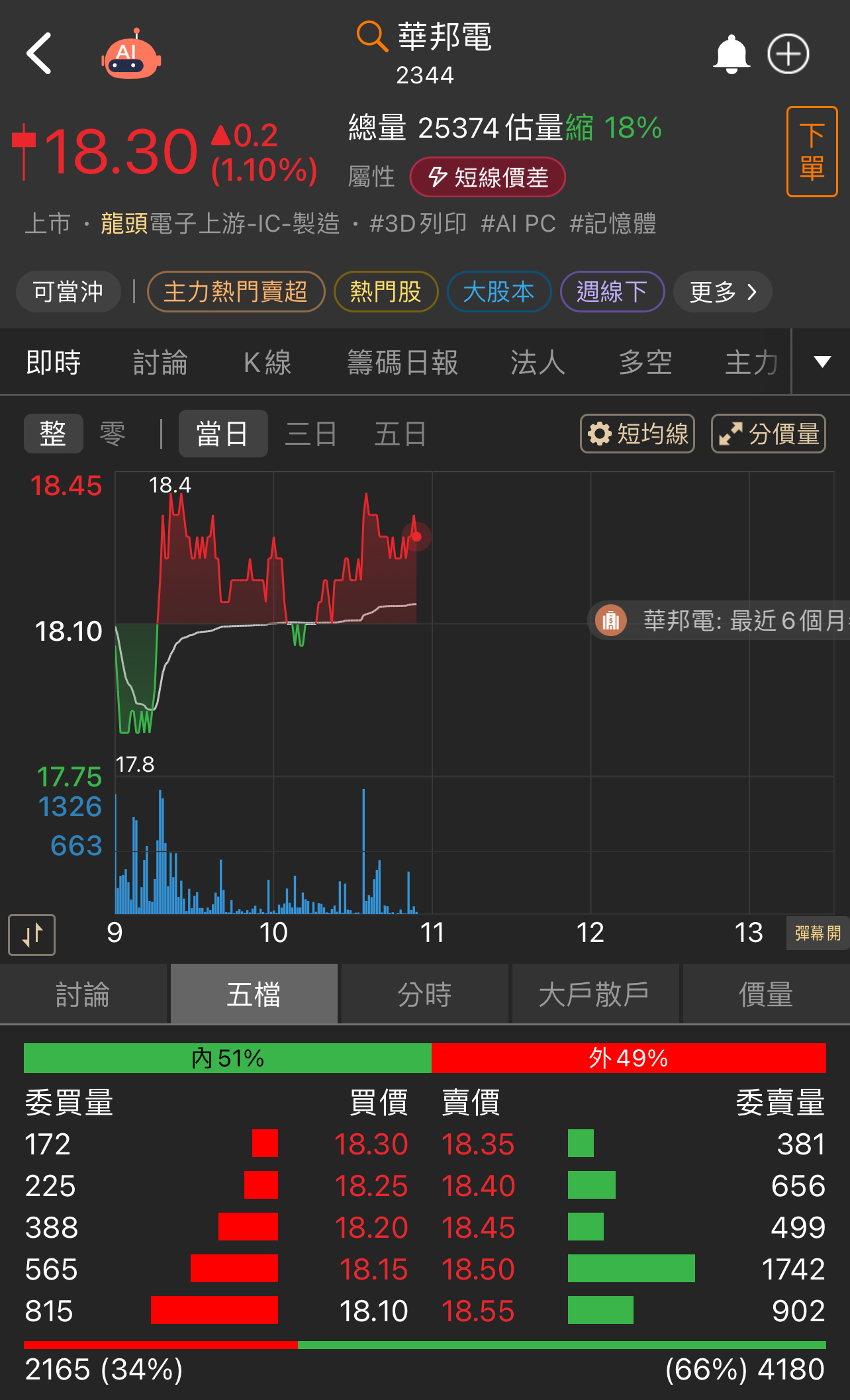
Task: Select 五日 chart range
Action: (401, 434)
